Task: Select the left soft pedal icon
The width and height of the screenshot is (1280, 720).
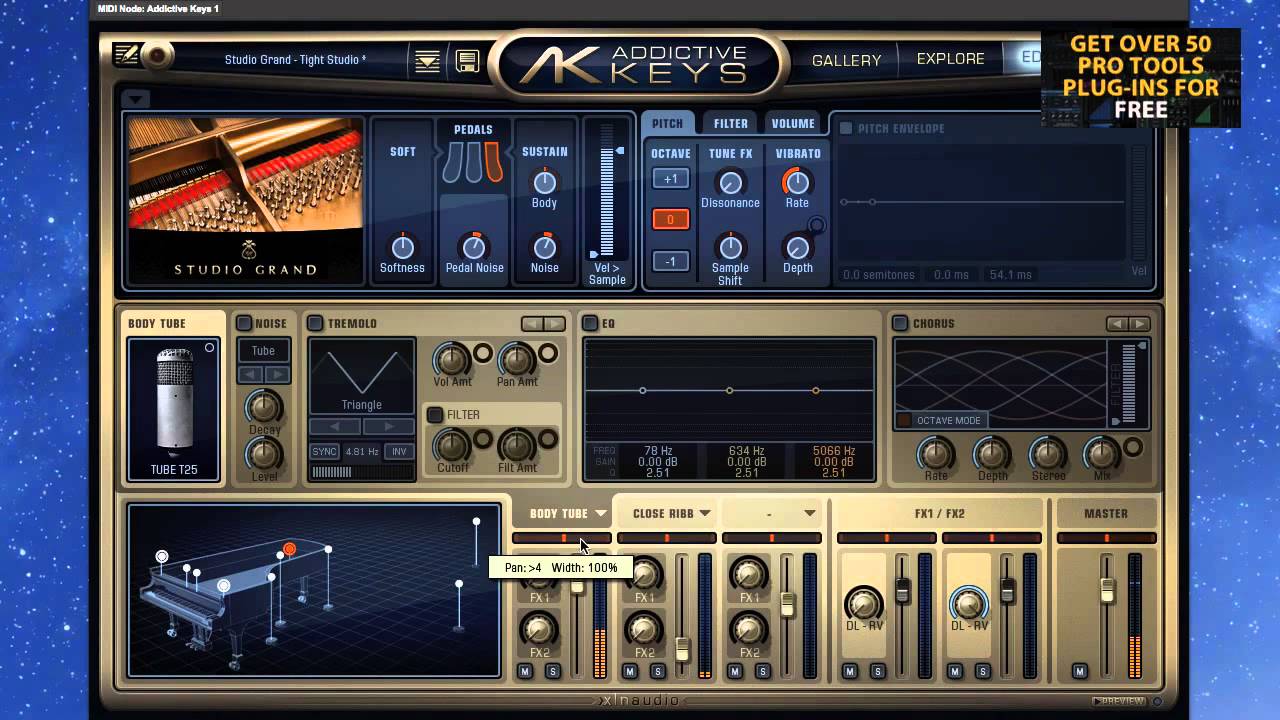Action: click(x=453, y=162)
